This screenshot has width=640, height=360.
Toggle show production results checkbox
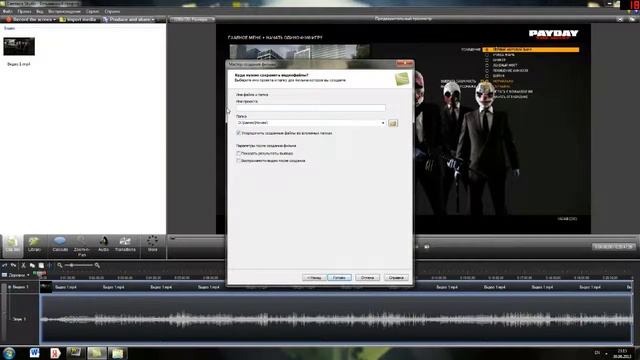(238, 153)
